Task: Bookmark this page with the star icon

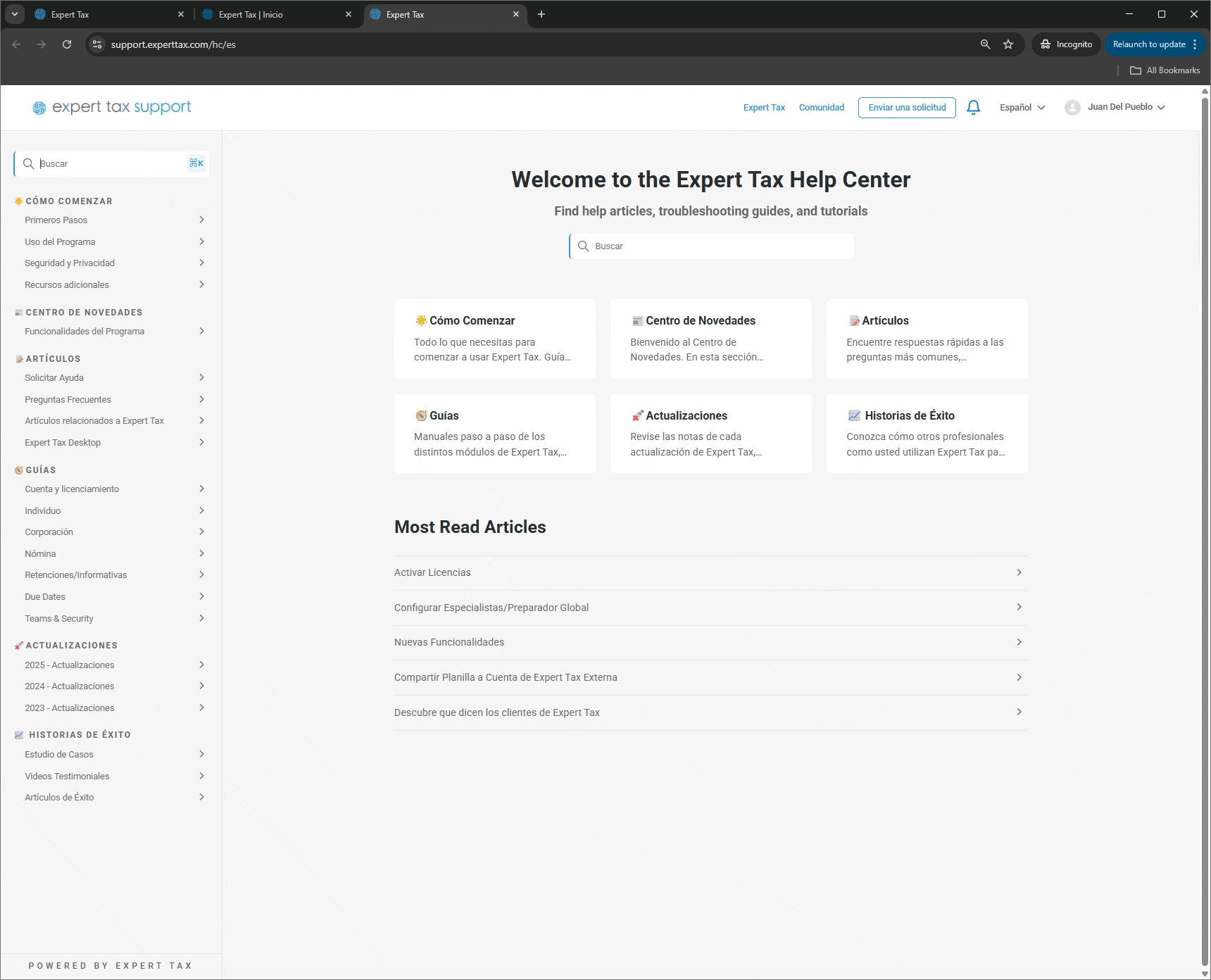Action: pos(1008,44)
